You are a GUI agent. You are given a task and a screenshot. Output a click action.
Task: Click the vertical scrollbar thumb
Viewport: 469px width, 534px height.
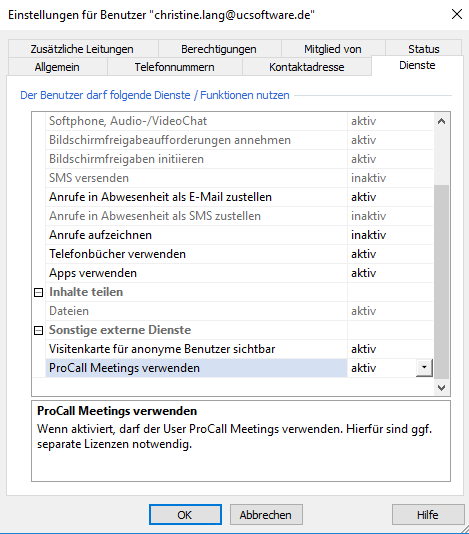pyautogui.click(x=441, y=282)
